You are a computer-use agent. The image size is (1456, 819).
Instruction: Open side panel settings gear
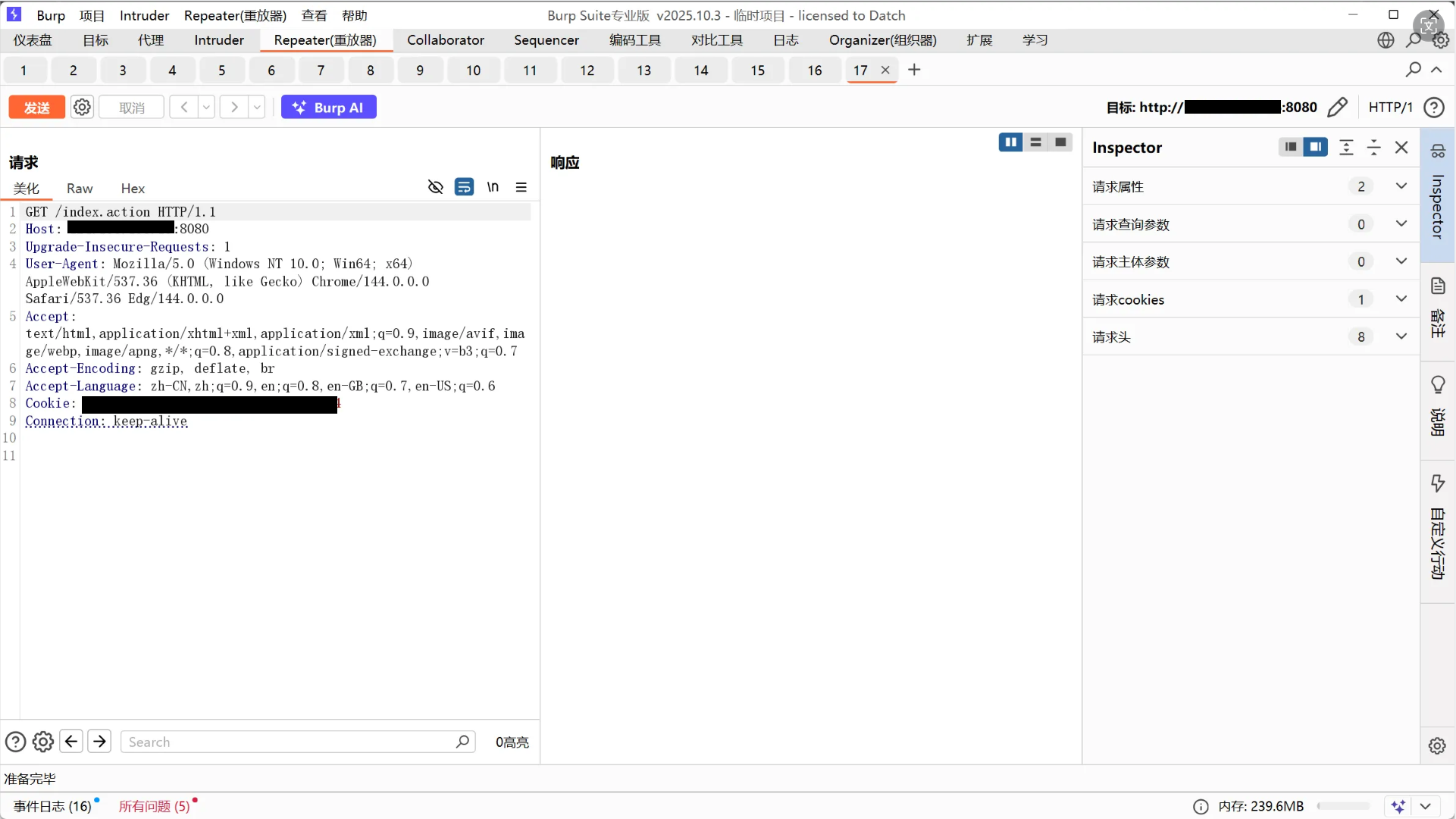point(1437,746)
